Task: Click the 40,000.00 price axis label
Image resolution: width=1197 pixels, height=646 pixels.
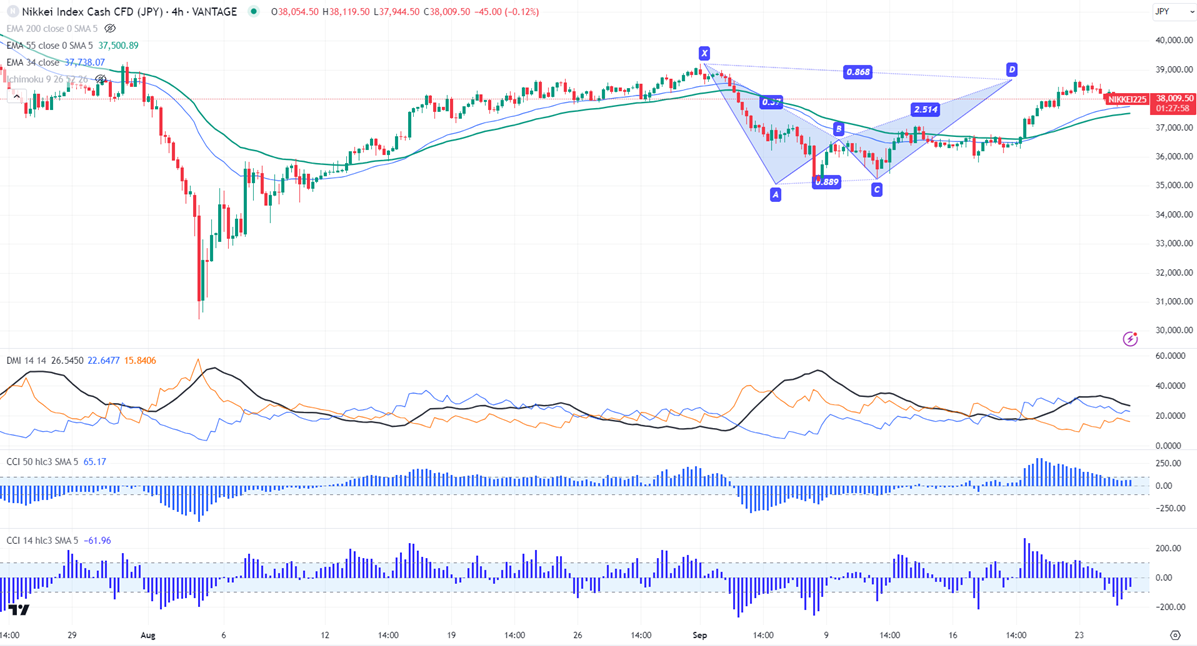Action: tap(1174, 40)
